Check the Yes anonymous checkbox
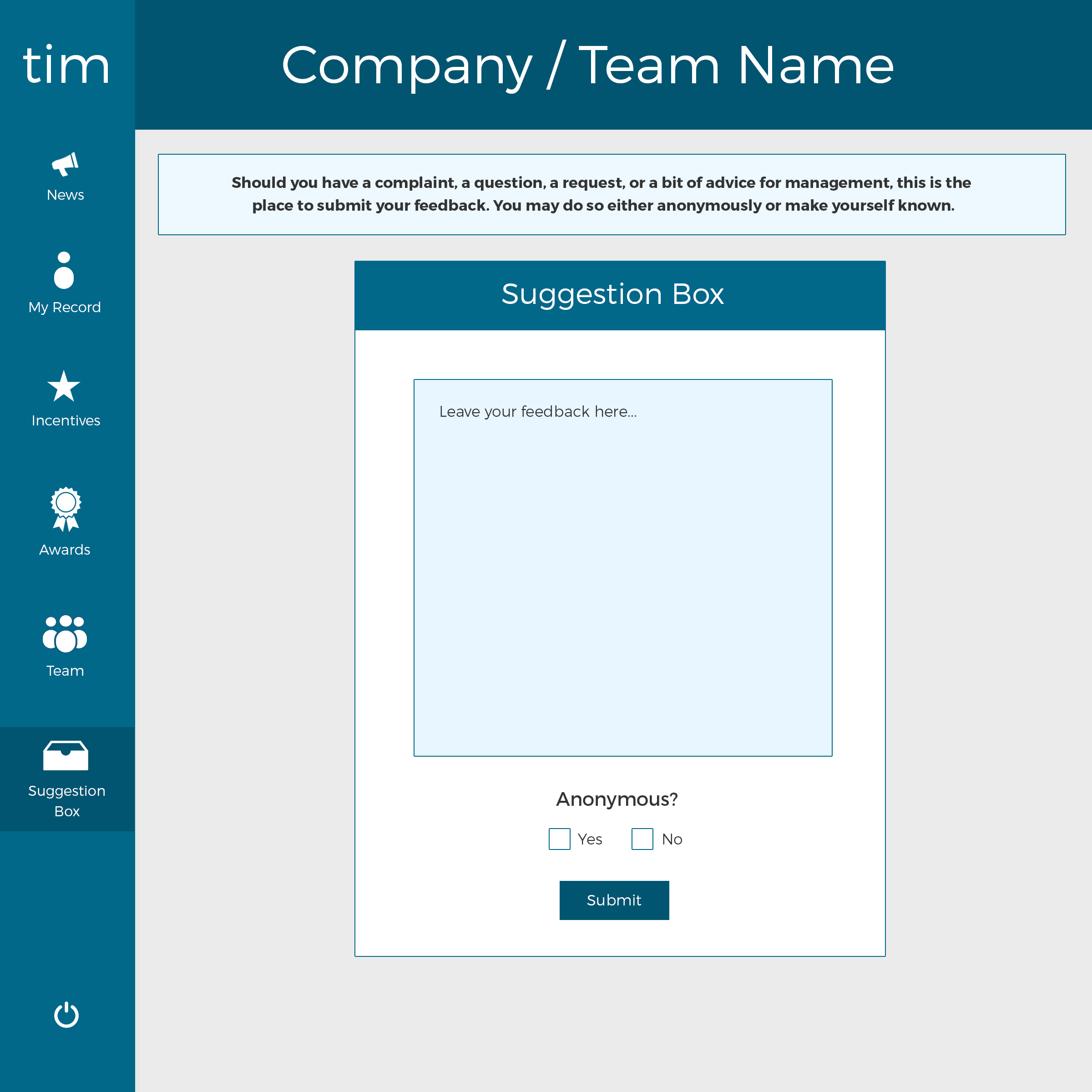This screenshot has width=1092, height=1092. (559, 839)
